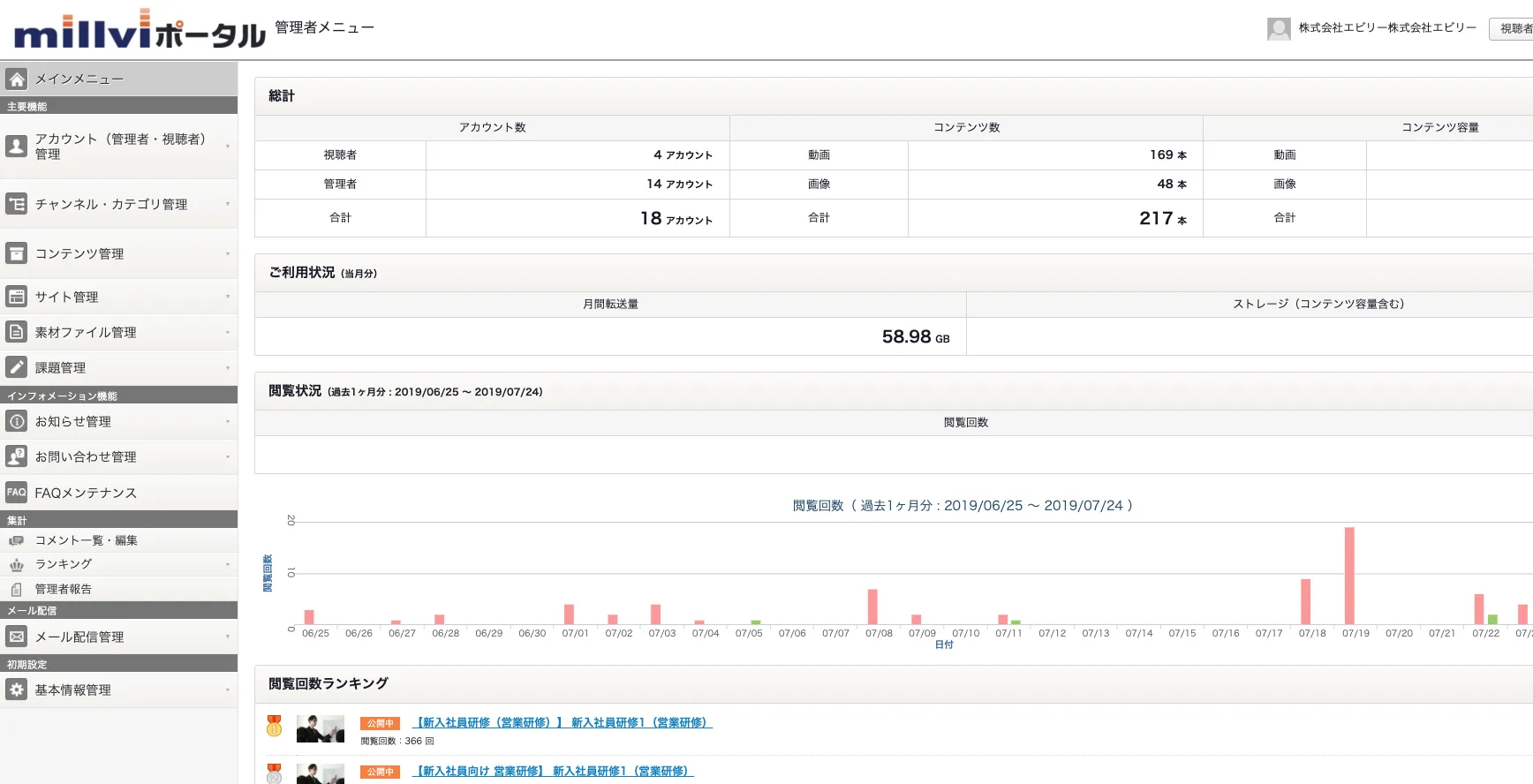Click the tallest bar on 07/19
The height and width of the screenshot is (784, 1533).
pos(1348,575)
